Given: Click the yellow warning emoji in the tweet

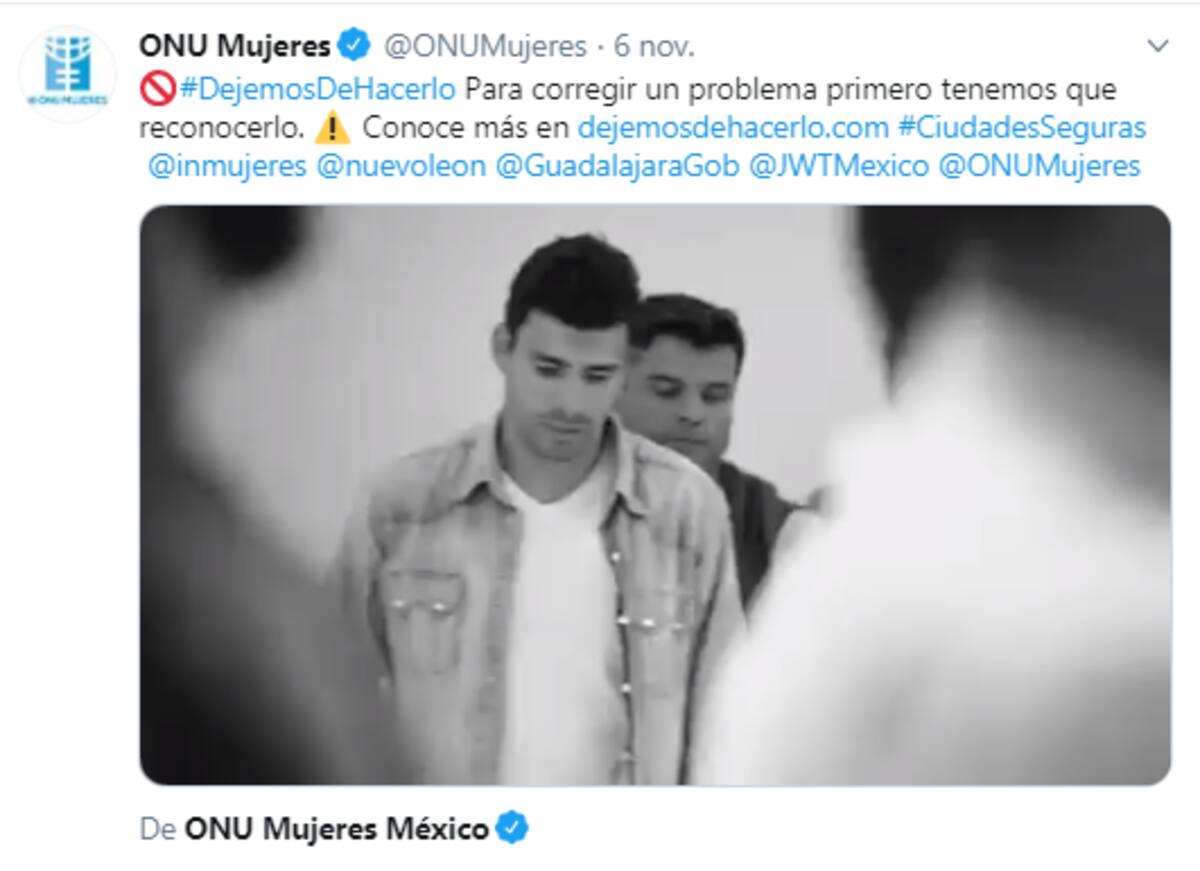Looking at the screenshot, I should [x=331, y=129].
